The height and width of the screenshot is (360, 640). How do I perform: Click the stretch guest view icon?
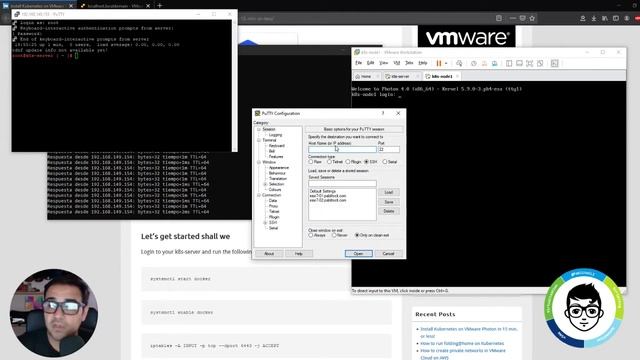point(554,63)
